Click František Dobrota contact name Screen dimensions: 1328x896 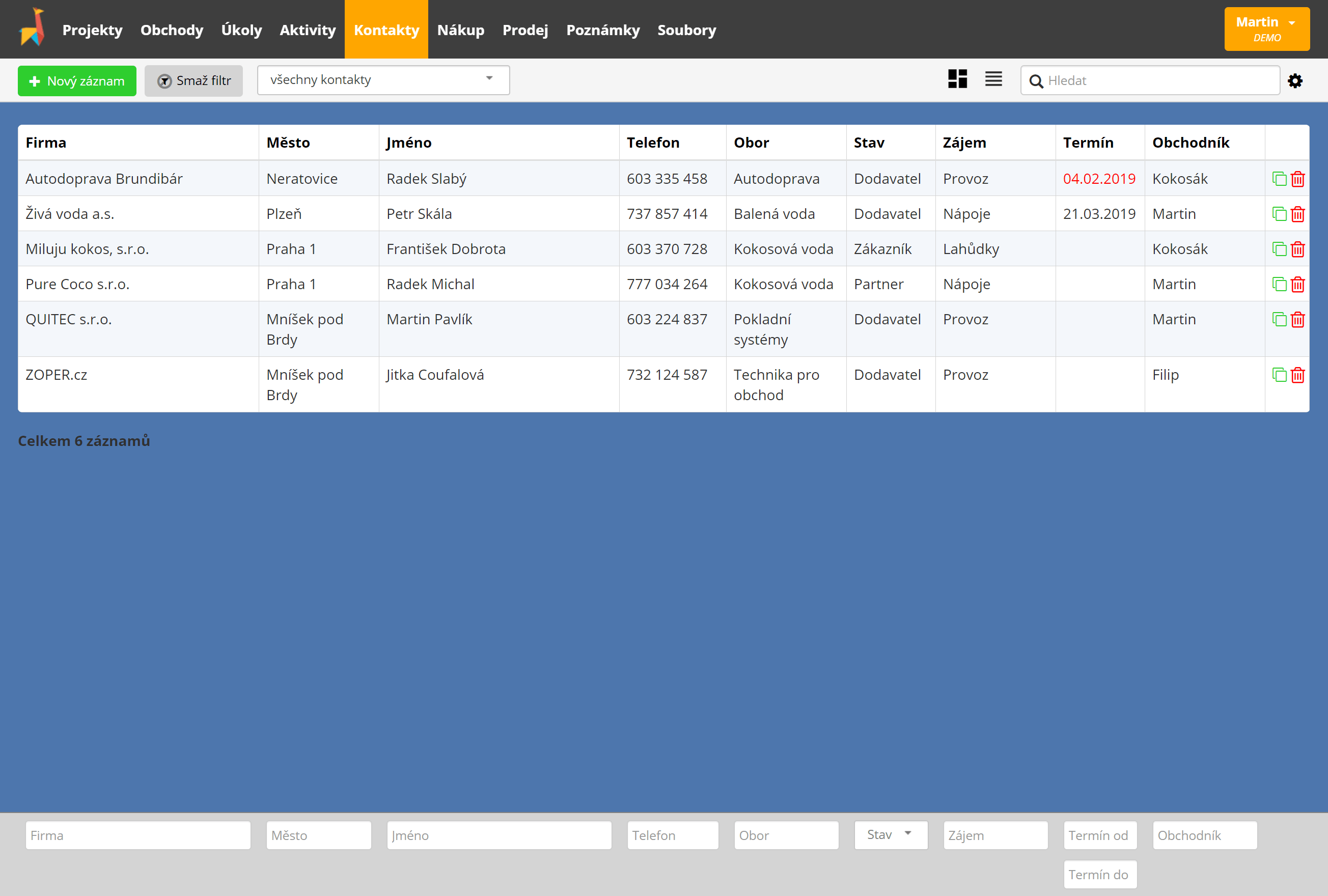[446, 249]
